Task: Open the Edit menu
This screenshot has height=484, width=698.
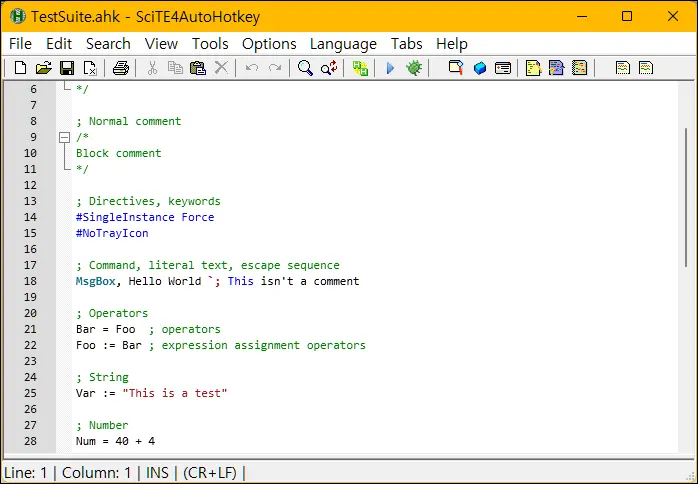Action: [59, 44]
